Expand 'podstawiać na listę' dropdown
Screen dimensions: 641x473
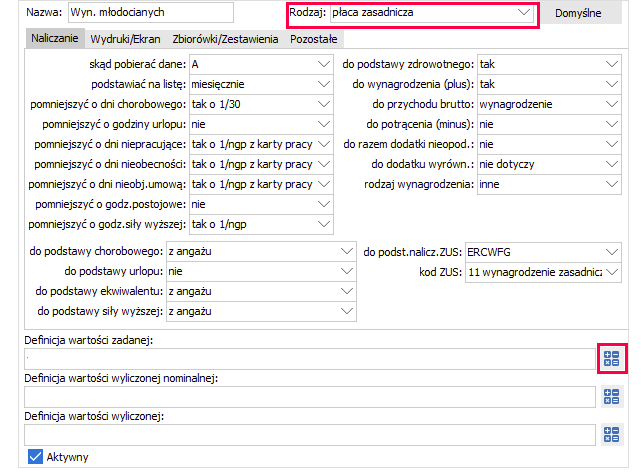click(x=261, y=84)
